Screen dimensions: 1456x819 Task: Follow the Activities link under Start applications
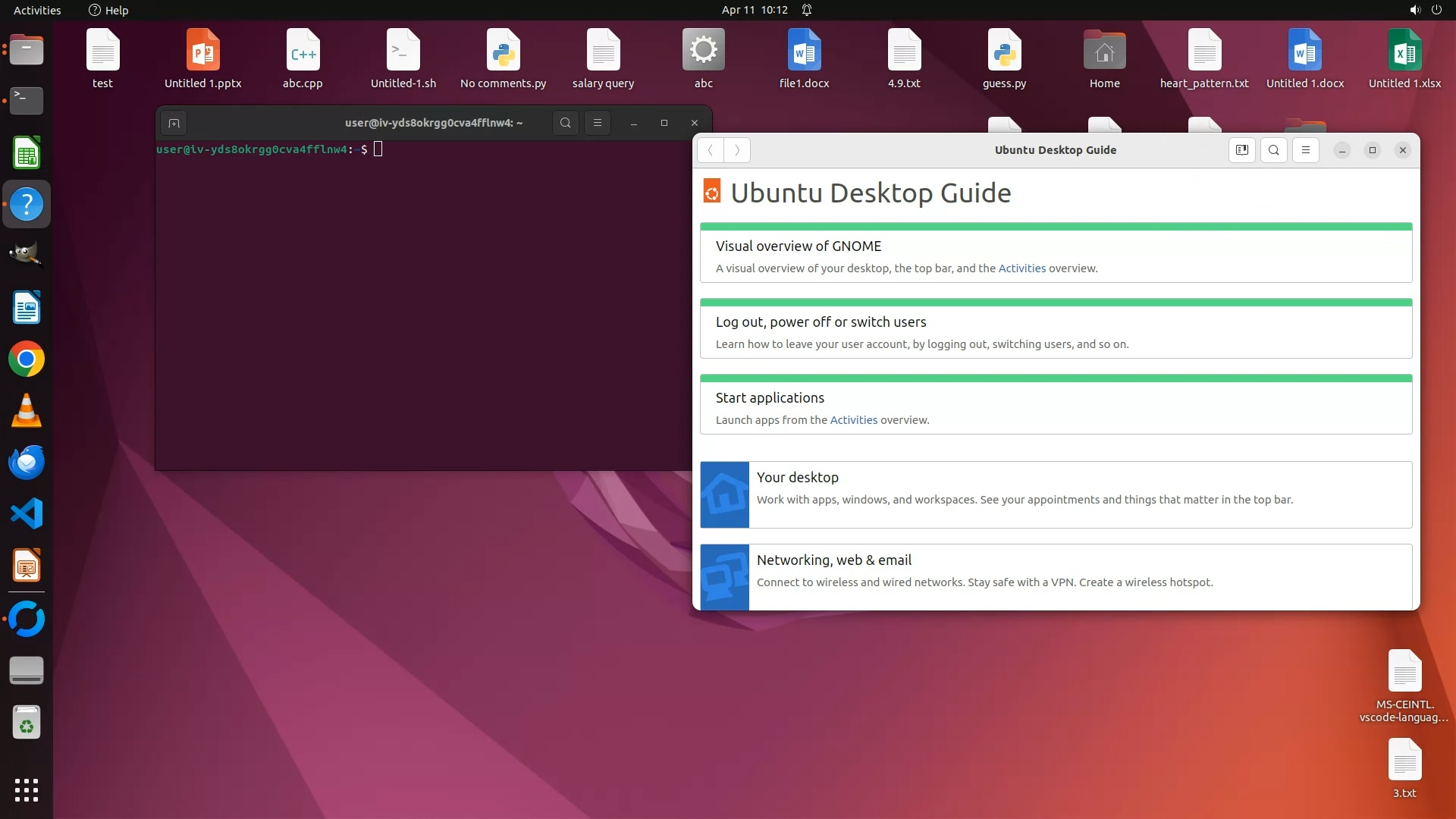click(853, 420)
